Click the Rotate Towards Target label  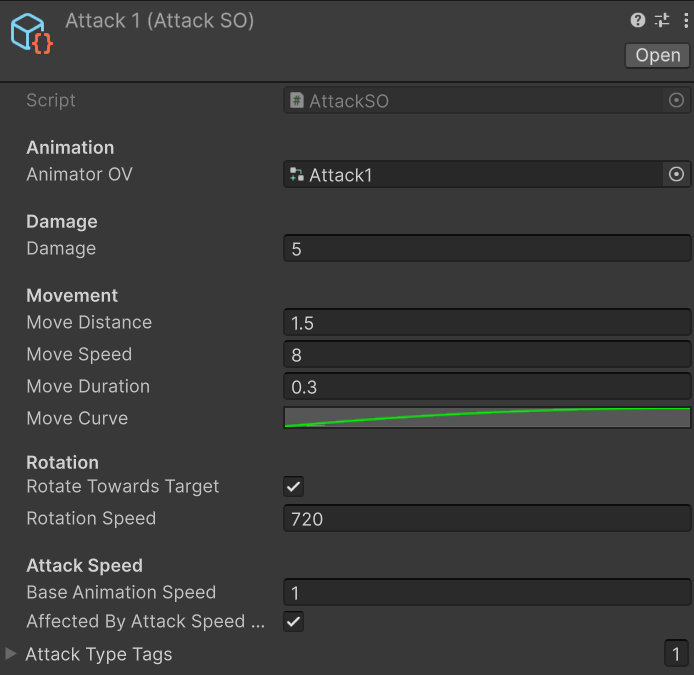[123, 486]
